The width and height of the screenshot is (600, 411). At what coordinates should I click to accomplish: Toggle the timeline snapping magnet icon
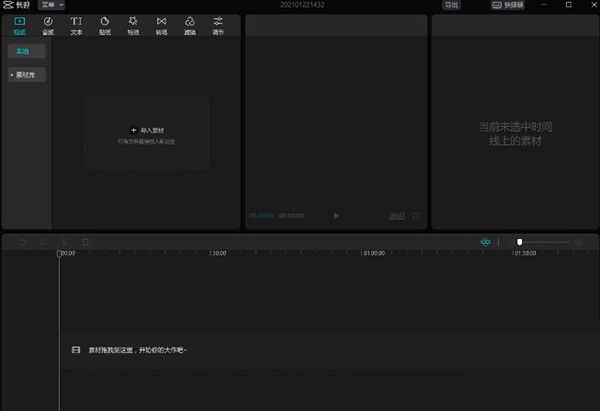coord(486,242)
